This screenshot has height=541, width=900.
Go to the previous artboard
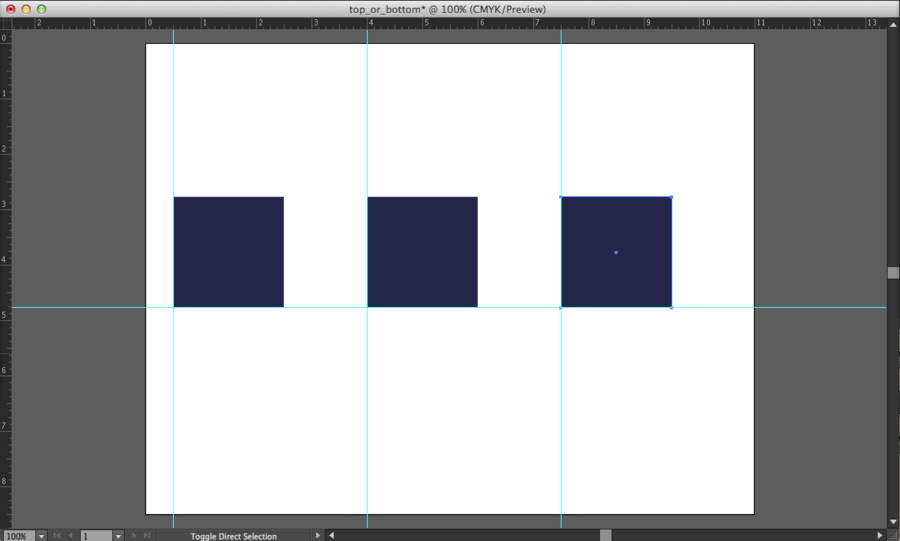pyautogui.click(x=70, y=536)
